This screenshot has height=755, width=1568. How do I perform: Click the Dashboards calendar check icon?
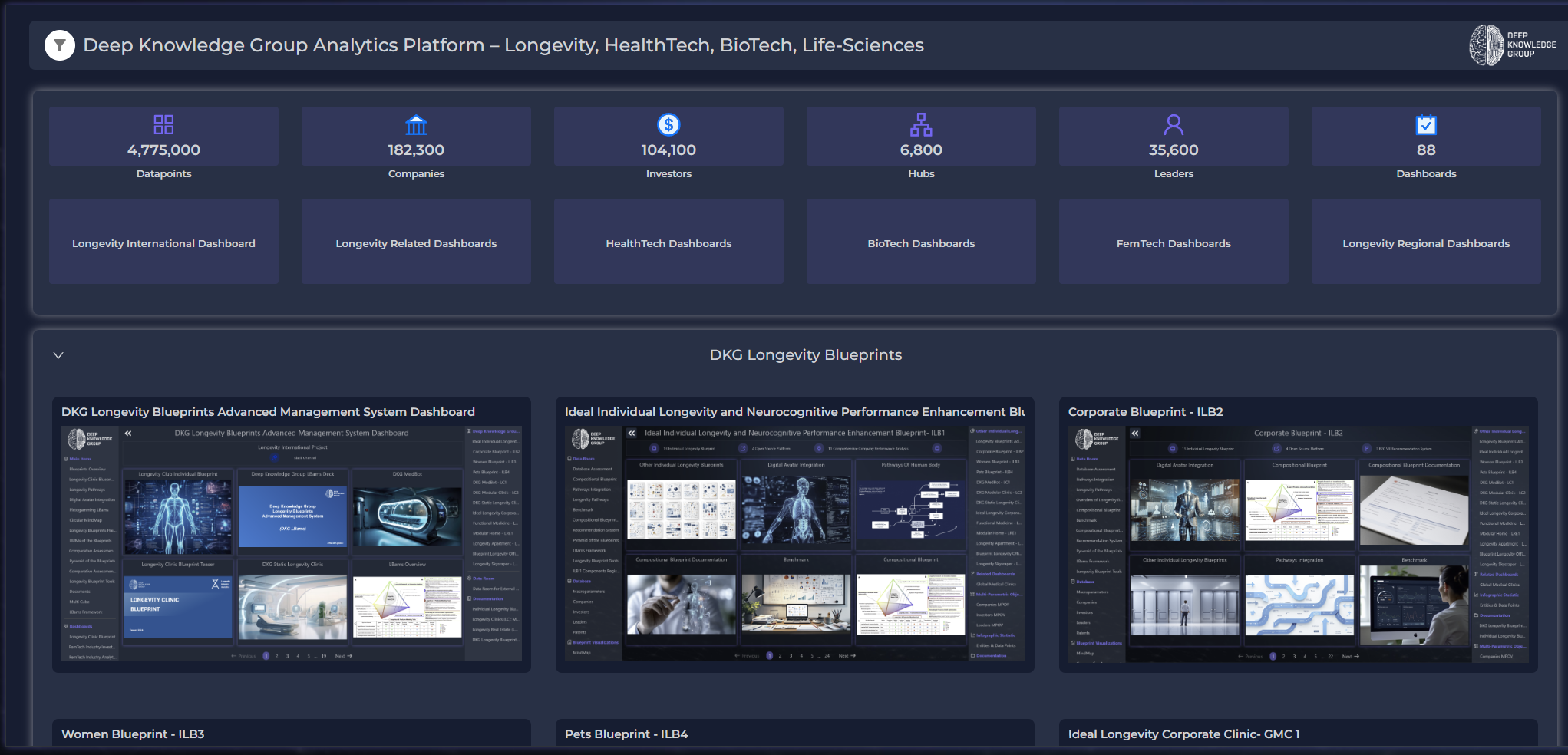click(x=1426, y=124)
